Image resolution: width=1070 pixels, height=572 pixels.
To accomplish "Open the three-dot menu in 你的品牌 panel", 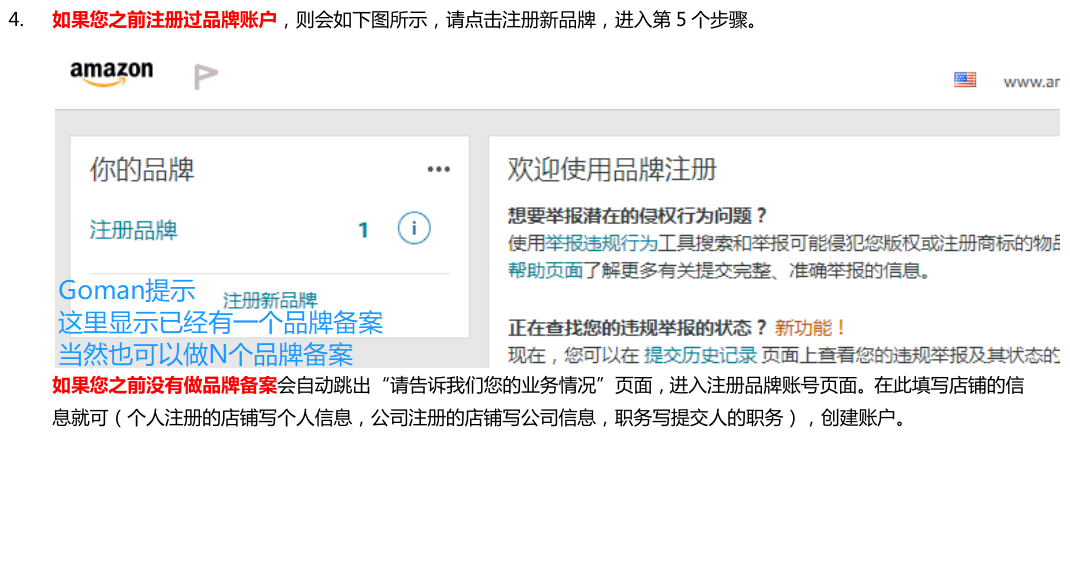I will click(x=438, y=169).
